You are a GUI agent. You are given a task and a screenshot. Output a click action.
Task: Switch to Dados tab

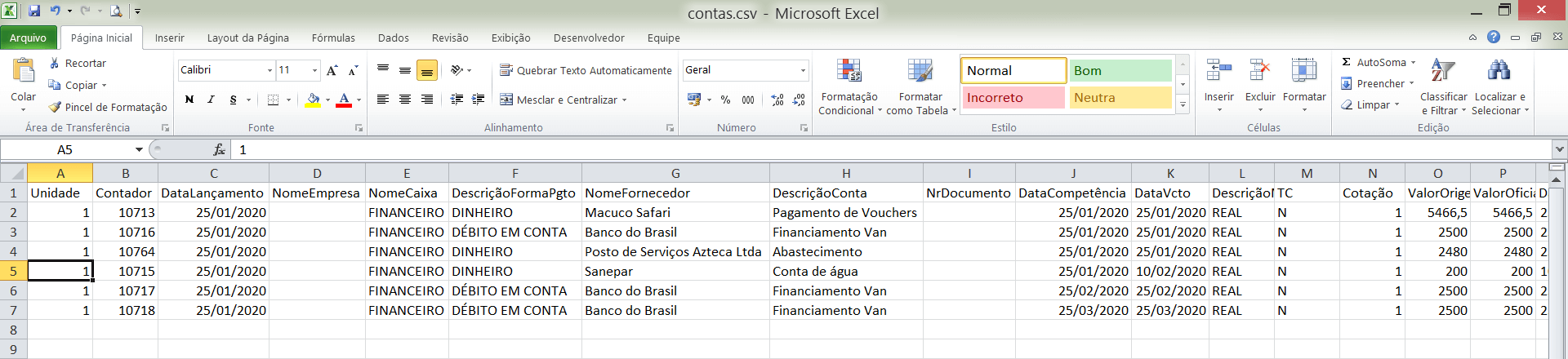click(394, 38)
